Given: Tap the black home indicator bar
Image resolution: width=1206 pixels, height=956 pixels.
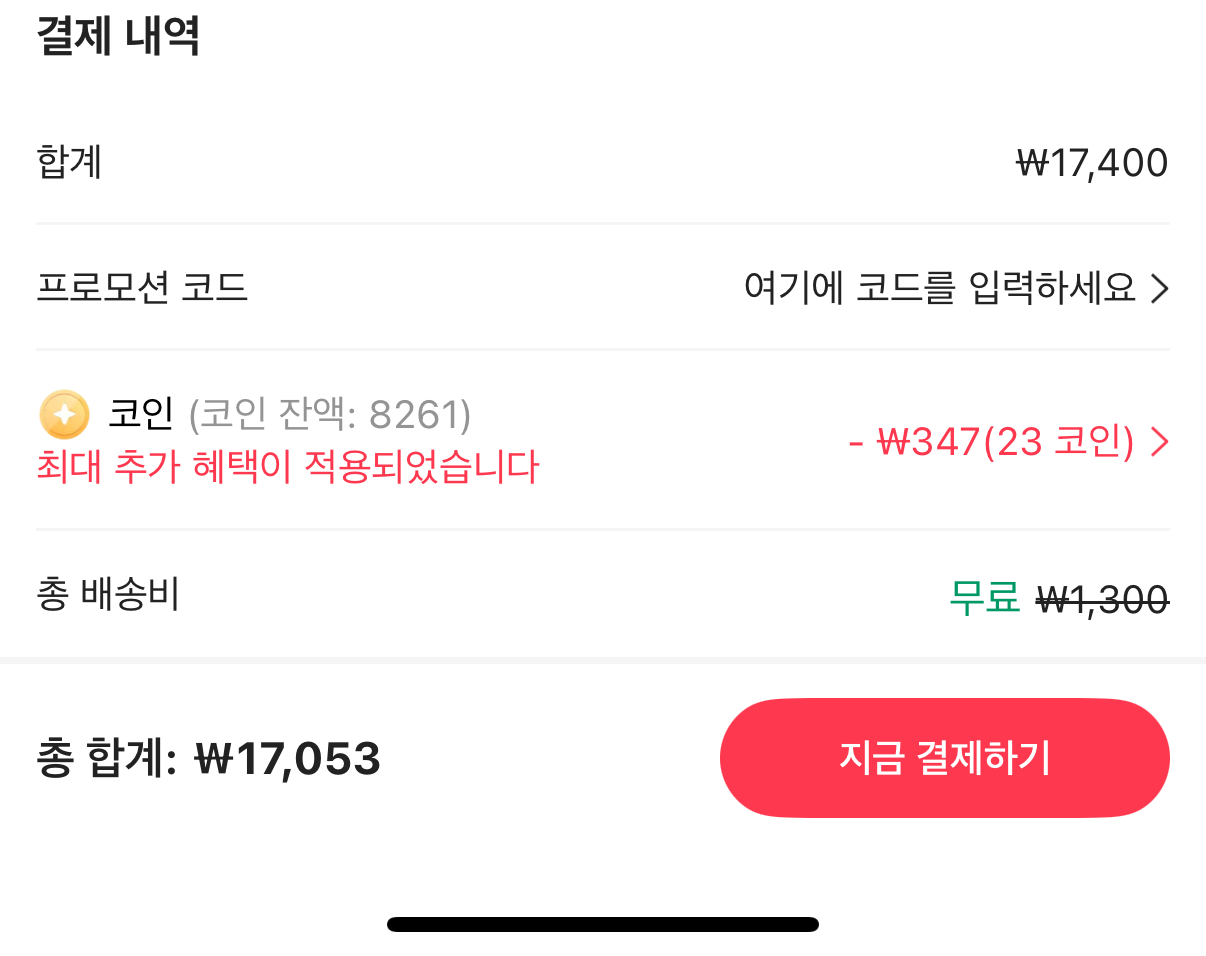Looking at the screenshot, I should coord(603,924).
